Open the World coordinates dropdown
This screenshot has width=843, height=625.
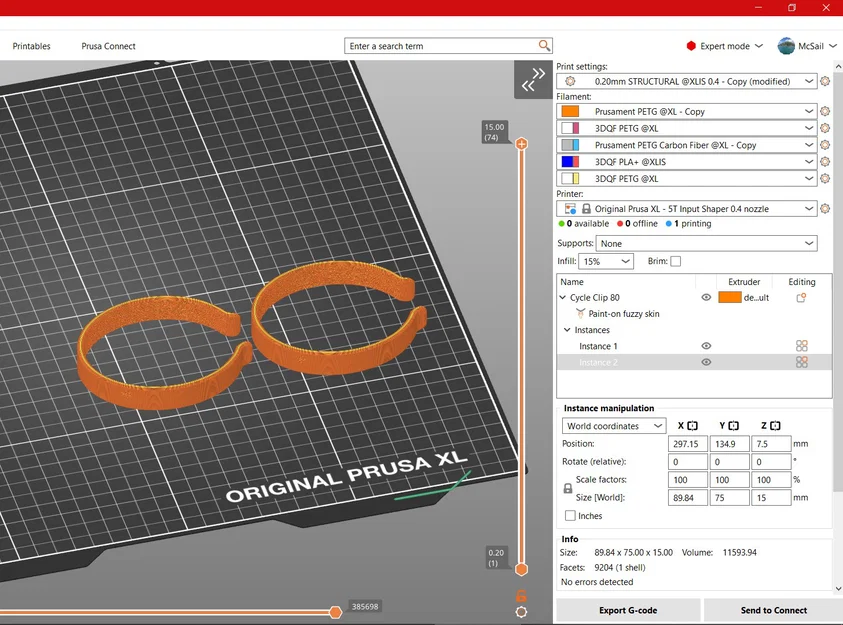(614, 426)
